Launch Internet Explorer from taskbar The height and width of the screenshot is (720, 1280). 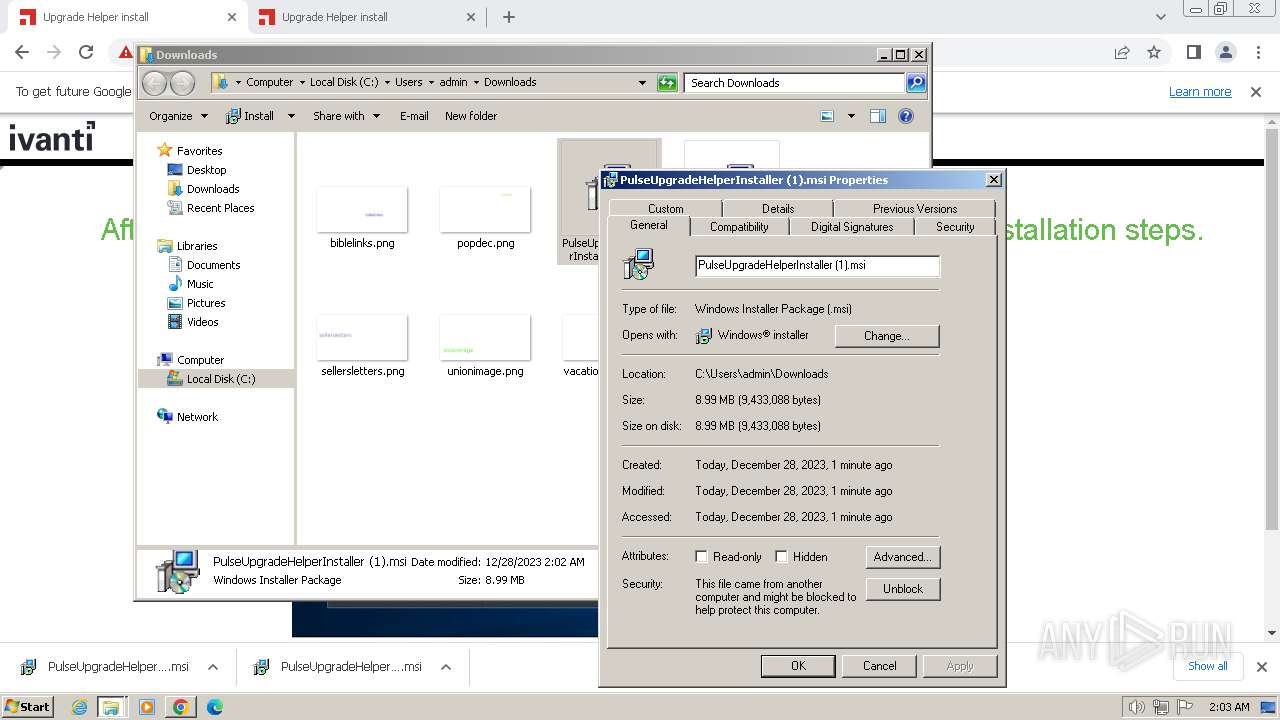80,707
